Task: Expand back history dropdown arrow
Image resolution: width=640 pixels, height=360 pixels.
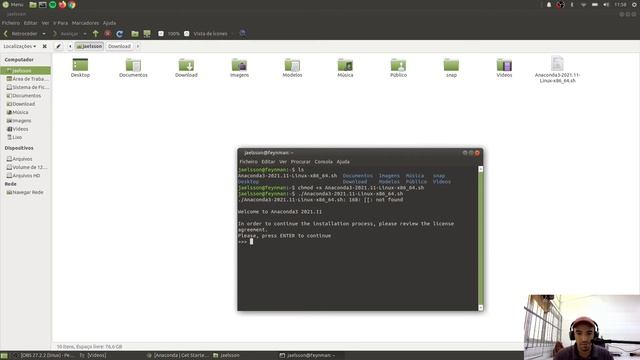Action: (x=44, y=34)
